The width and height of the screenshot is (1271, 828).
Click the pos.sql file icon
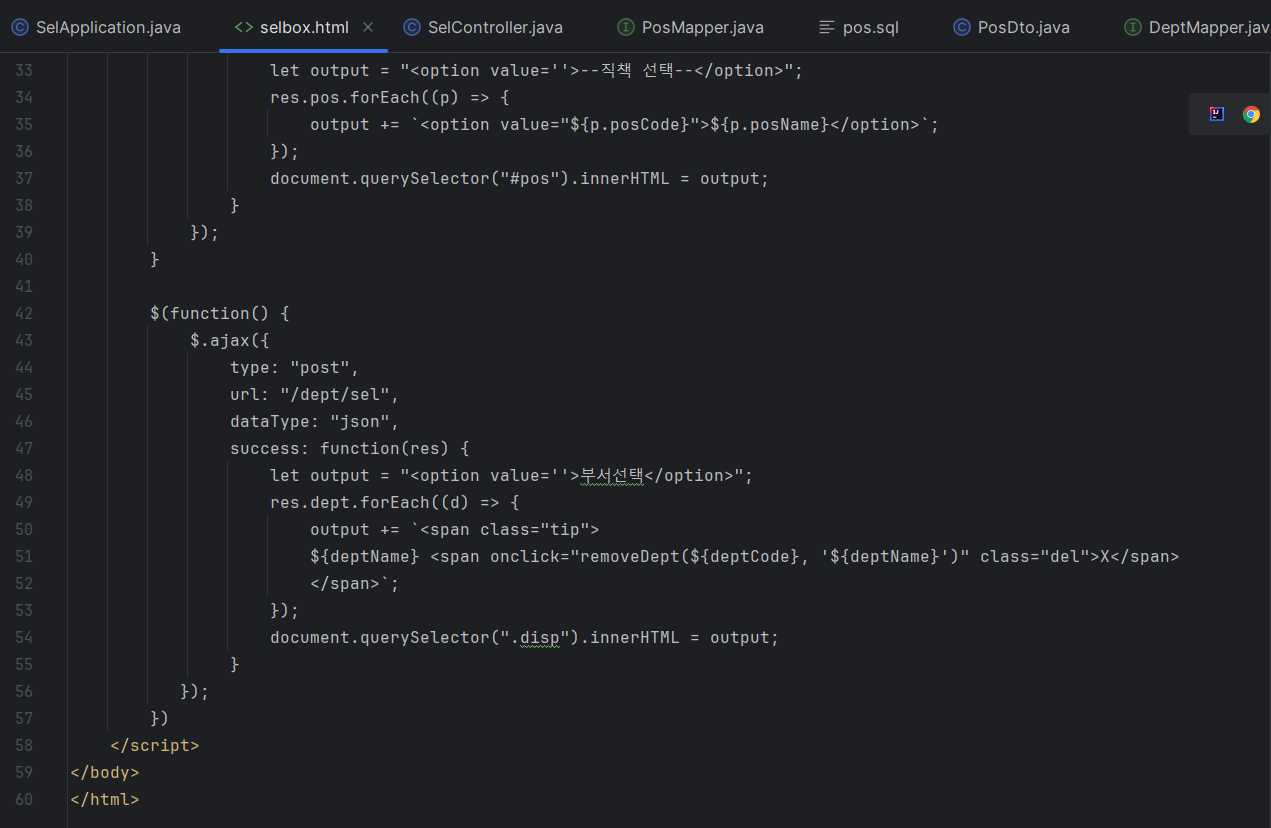(x=826, y=27)
